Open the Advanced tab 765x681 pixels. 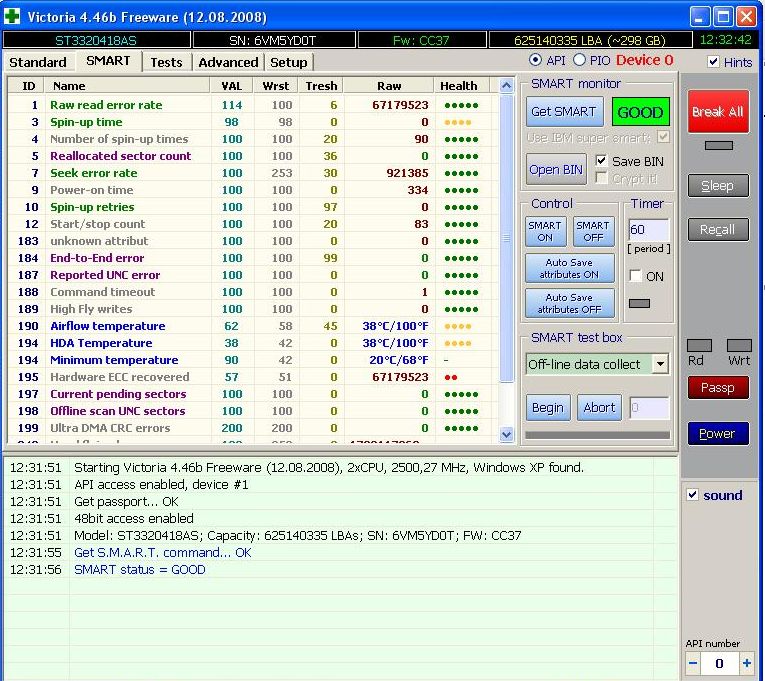[228, 62]
